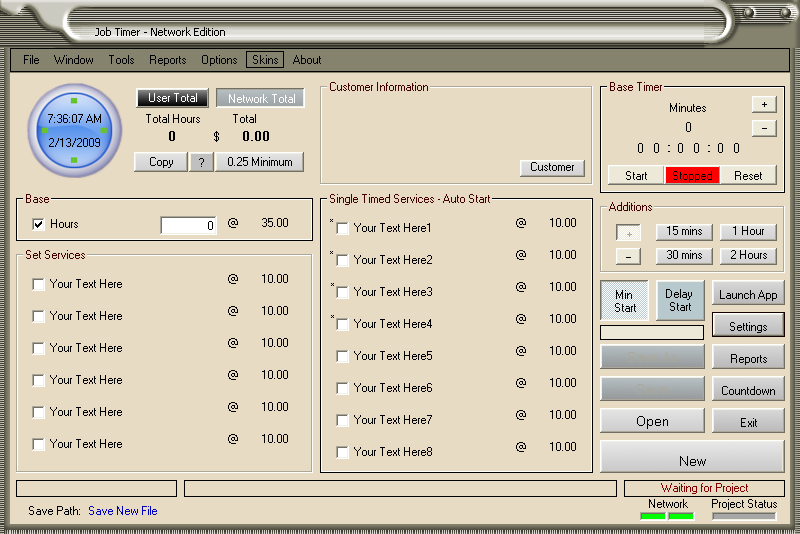Click the Waiting for Project status box
Screen dimensions: 800x534
pos(704,488)
